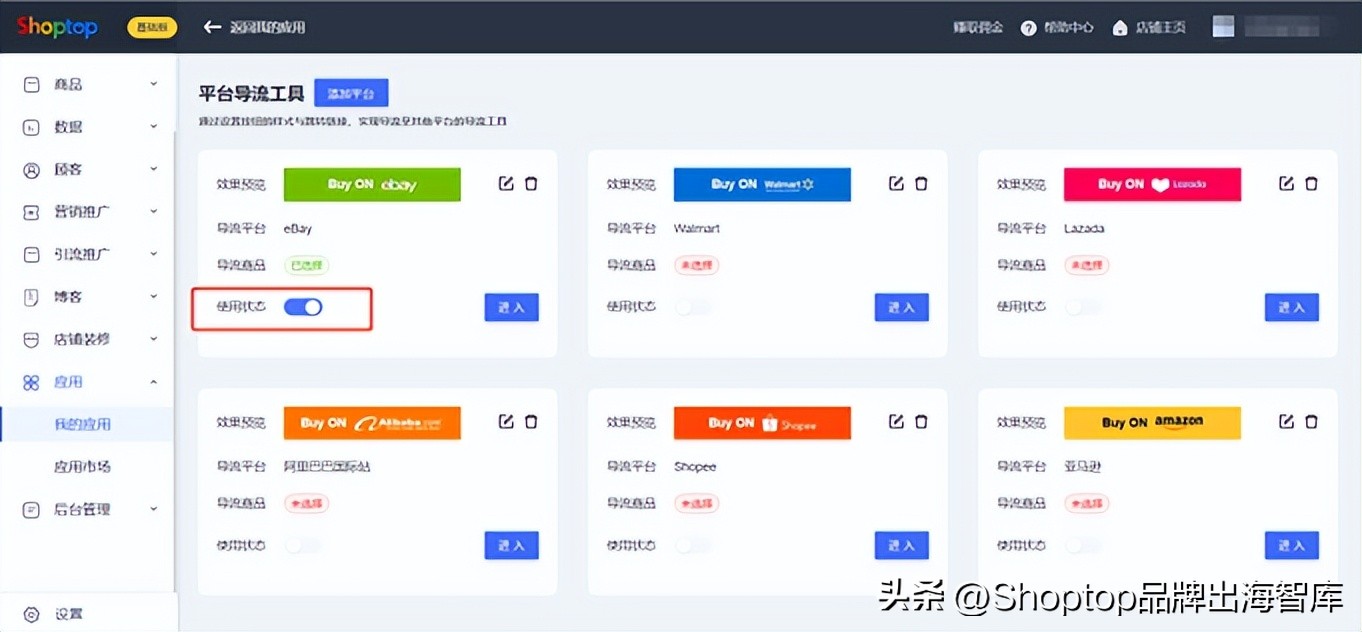1362x632 pixels.
Task: Click the home icon for 店铺主页
Action: coord(1119,27)
